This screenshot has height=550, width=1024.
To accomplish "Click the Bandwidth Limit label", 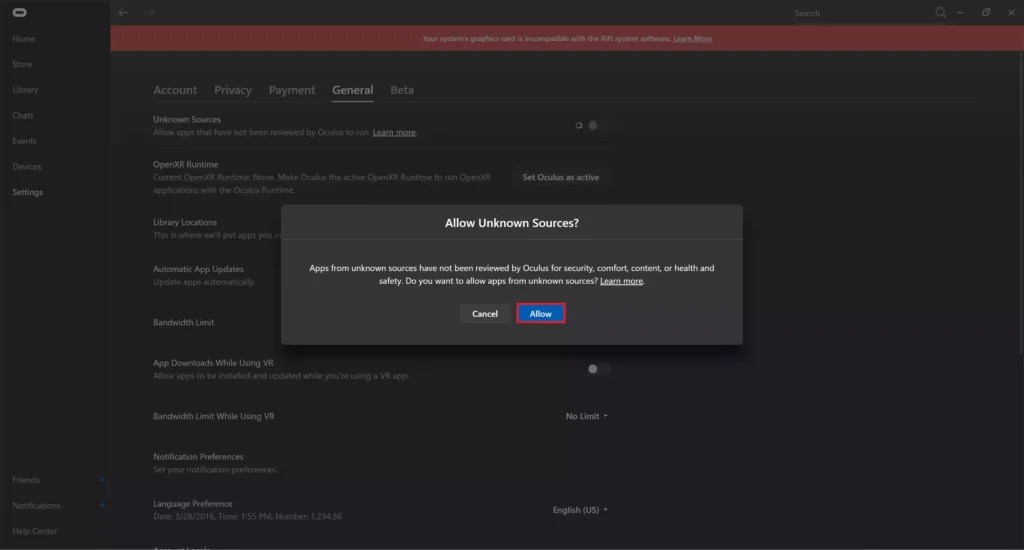I will (x=184, y=322).
